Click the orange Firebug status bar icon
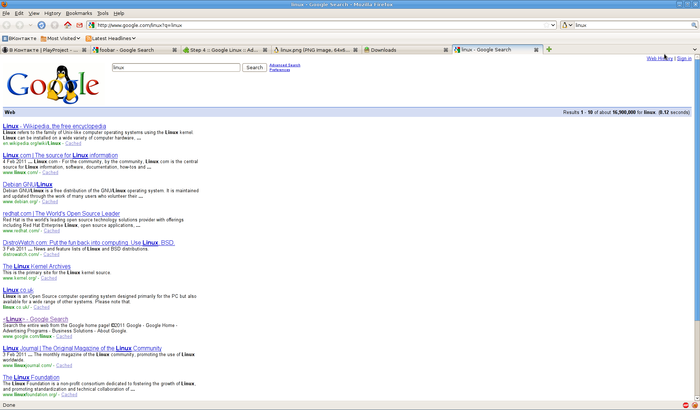This screenshot has height=410, width=700. coord(695,405)
